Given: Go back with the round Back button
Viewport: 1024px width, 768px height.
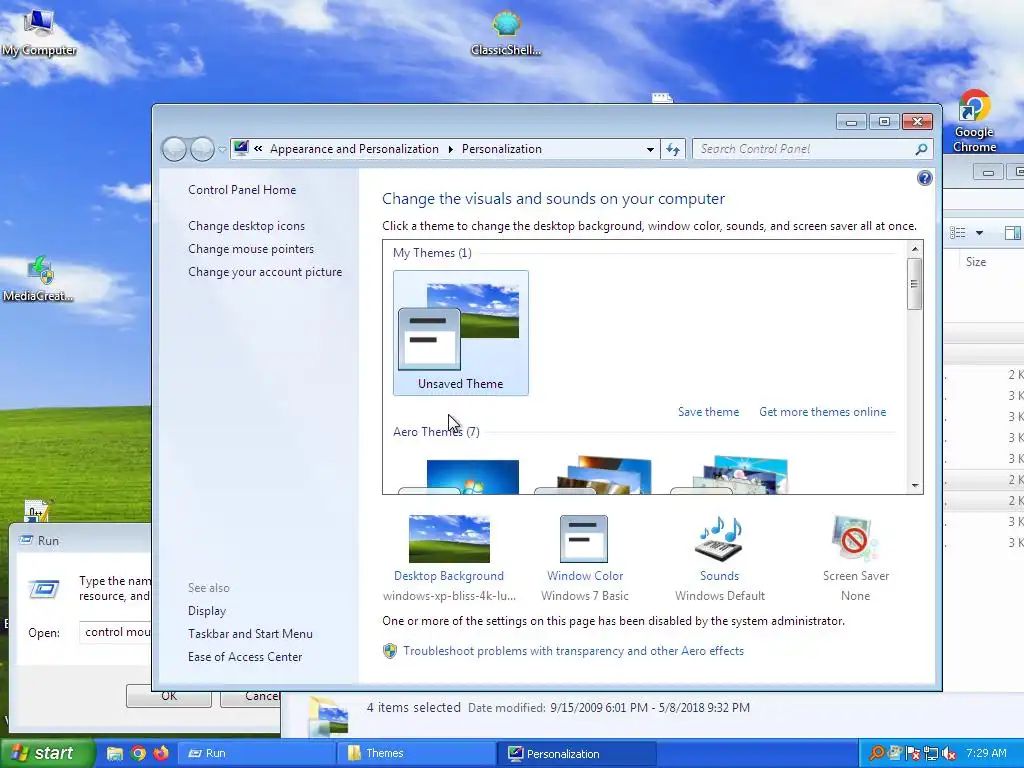Looking at the screenshot, I should (174, 149).
